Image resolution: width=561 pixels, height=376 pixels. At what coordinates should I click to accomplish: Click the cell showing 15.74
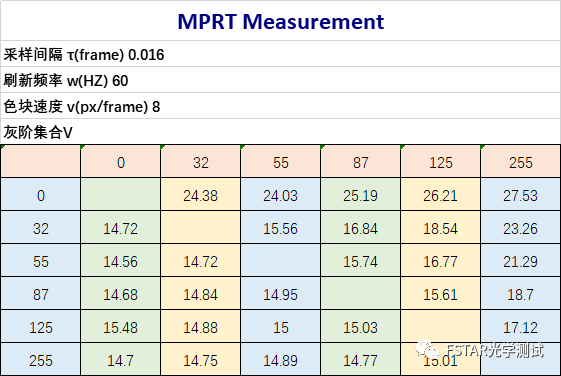point(361,261)
